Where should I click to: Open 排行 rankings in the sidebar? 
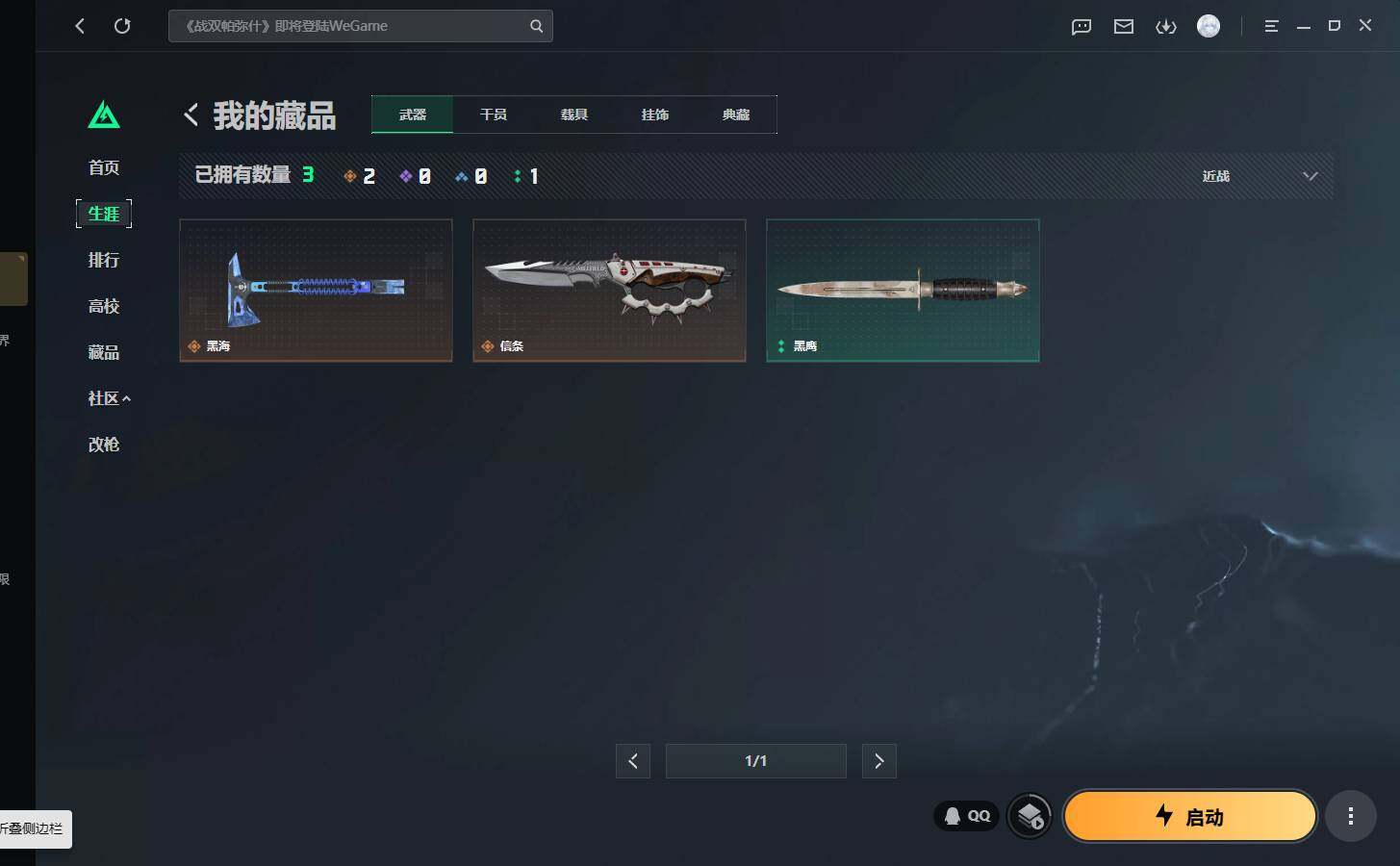104,260
